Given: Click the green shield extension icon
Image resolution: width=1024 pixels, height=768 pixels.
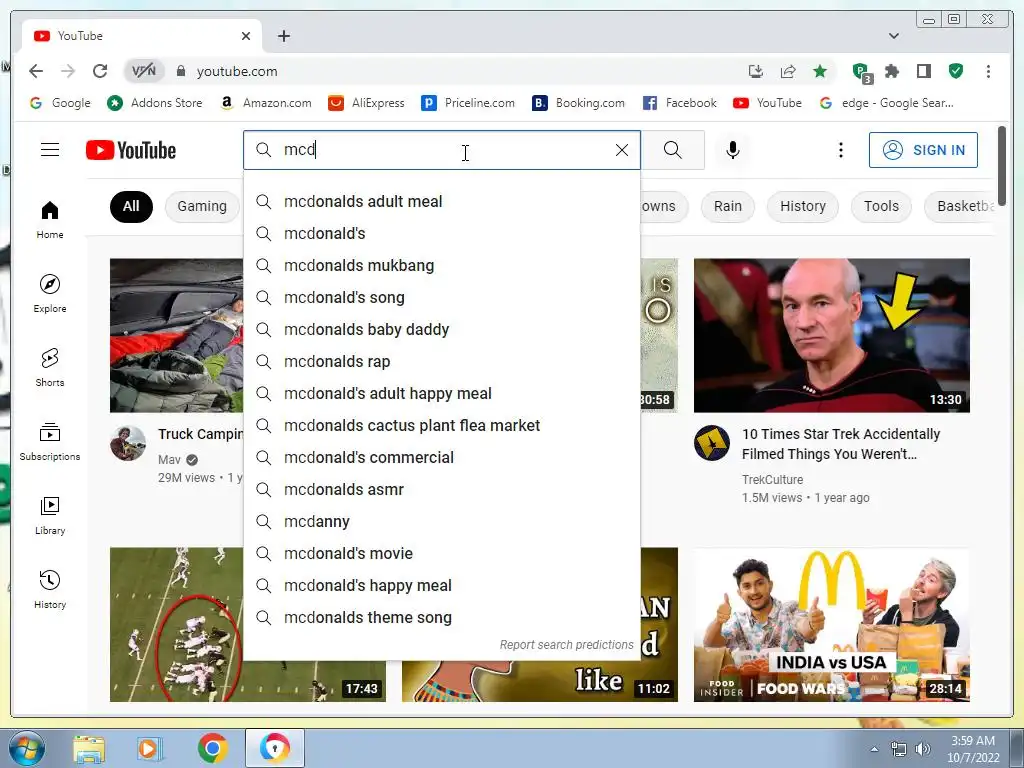Looking at the screenshot, I should pyautogui.click(x=955, y=71).
